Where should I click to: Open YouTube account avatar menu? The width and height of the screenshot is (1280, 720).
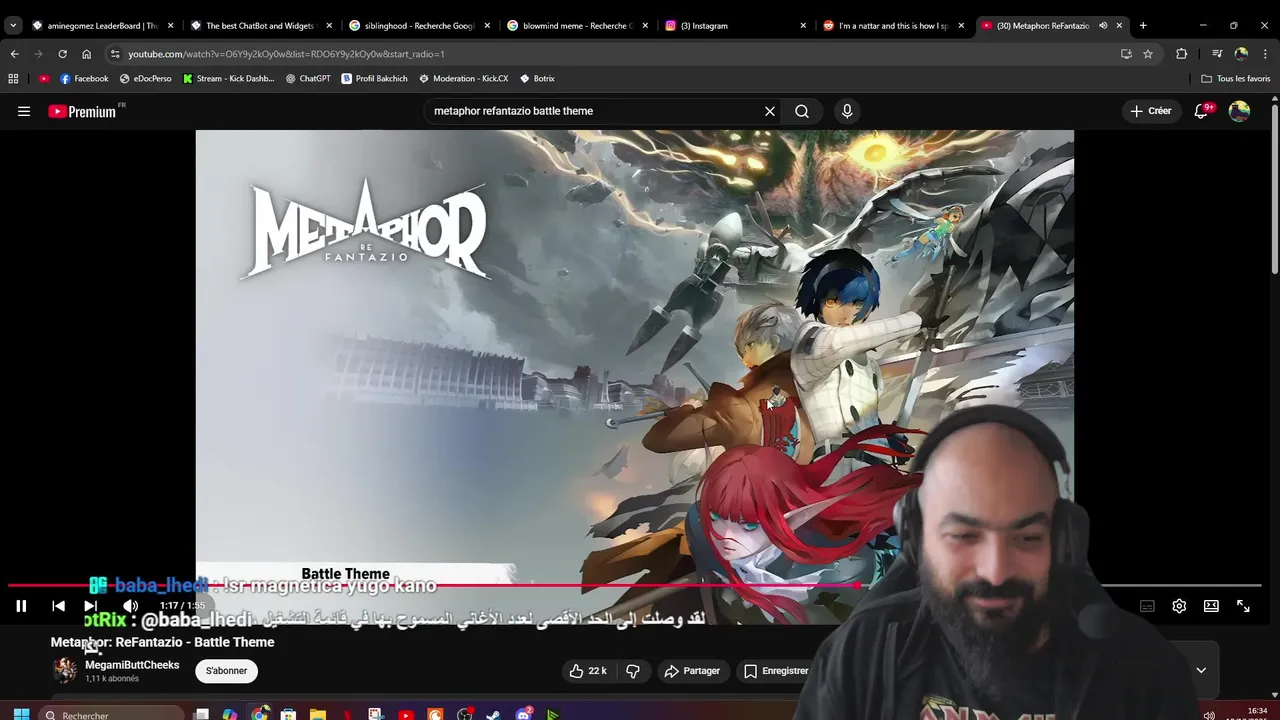(1240, 111)
